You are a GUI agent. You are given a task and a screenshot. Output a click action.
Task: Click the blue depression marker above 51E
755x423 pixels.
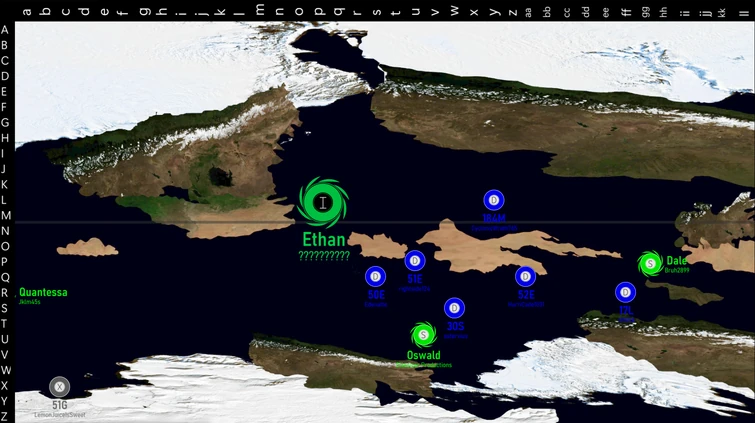pos(415,261)
